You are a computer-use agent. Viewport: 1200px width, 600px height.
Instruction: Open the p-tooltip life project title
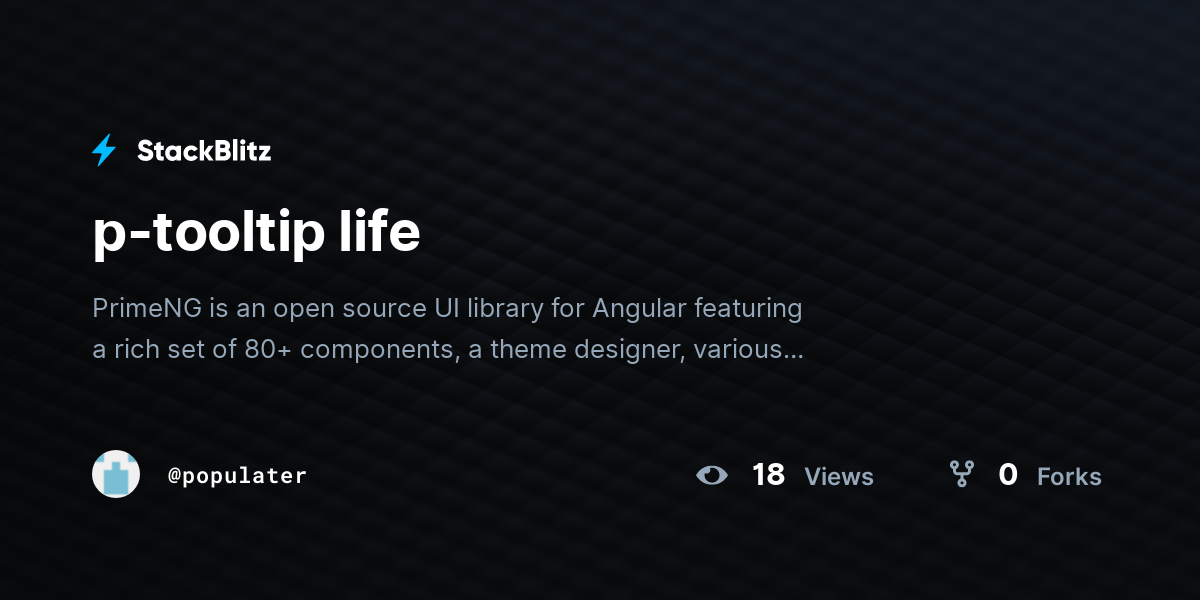coord(256,234)
